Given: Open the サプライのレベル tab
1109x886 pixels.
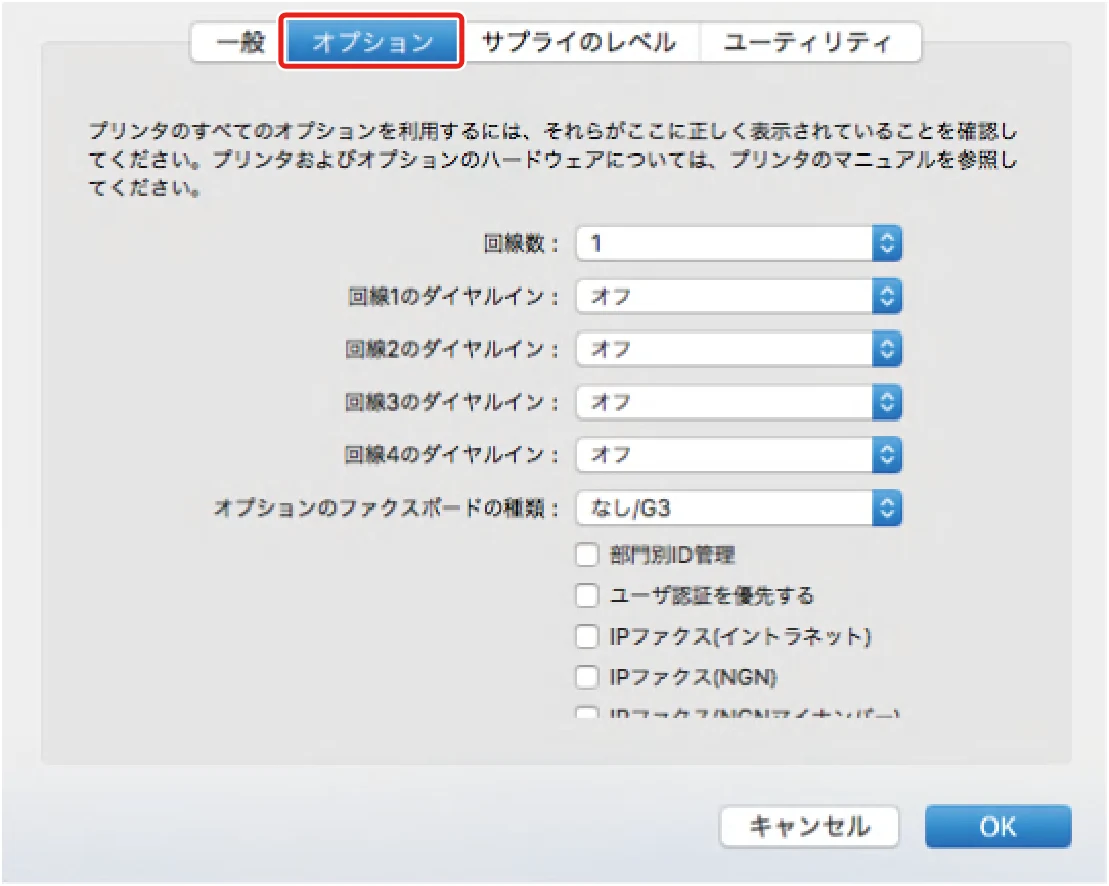Looking at the screenshot, I should [x=578, y=42].
